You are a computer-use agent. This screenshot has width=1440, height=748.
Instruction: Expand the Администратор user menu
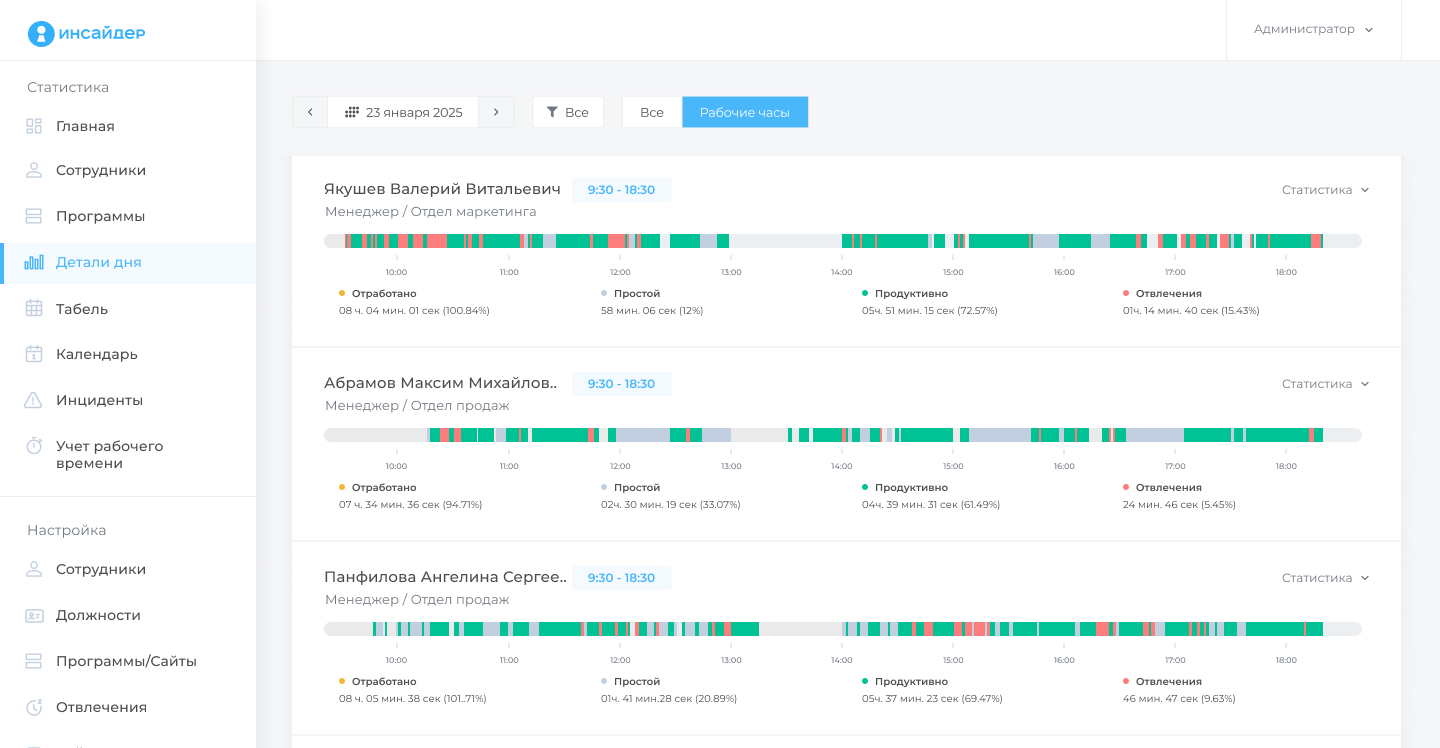[x=1313, y=30]
